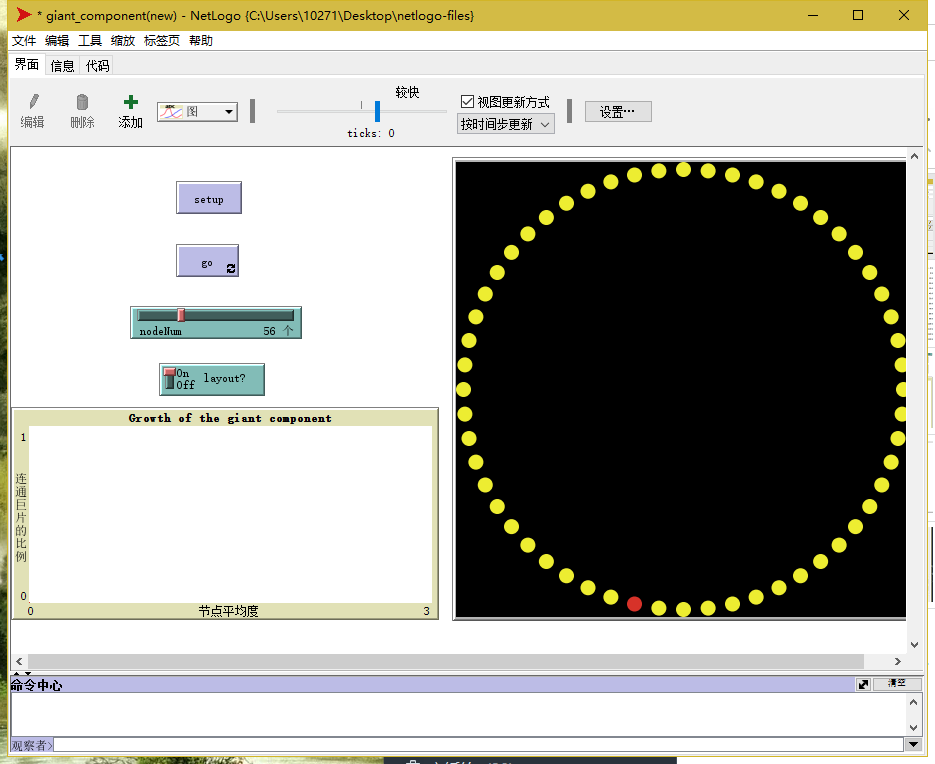The image size is (935, 764).
Task: Click the command center pop-out icon
Action: [x=862, y=684]
